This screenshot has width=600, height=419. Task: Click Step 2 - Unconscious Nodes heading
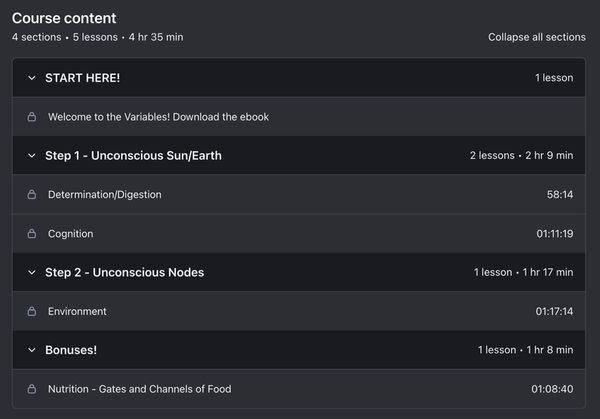pyautogui.click(x=124, y=272)
